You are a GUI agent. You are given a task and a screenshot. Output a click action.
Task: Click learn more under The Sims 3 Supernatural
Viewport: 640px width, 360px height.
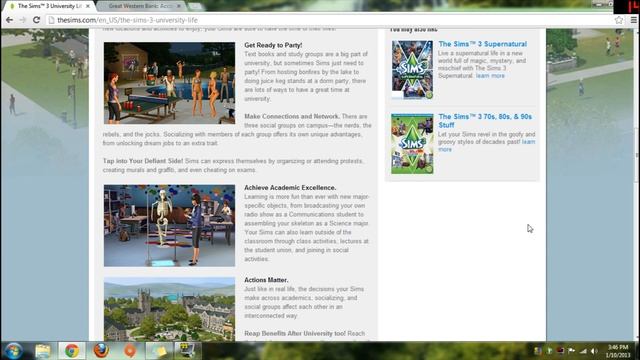click(490, 76)
